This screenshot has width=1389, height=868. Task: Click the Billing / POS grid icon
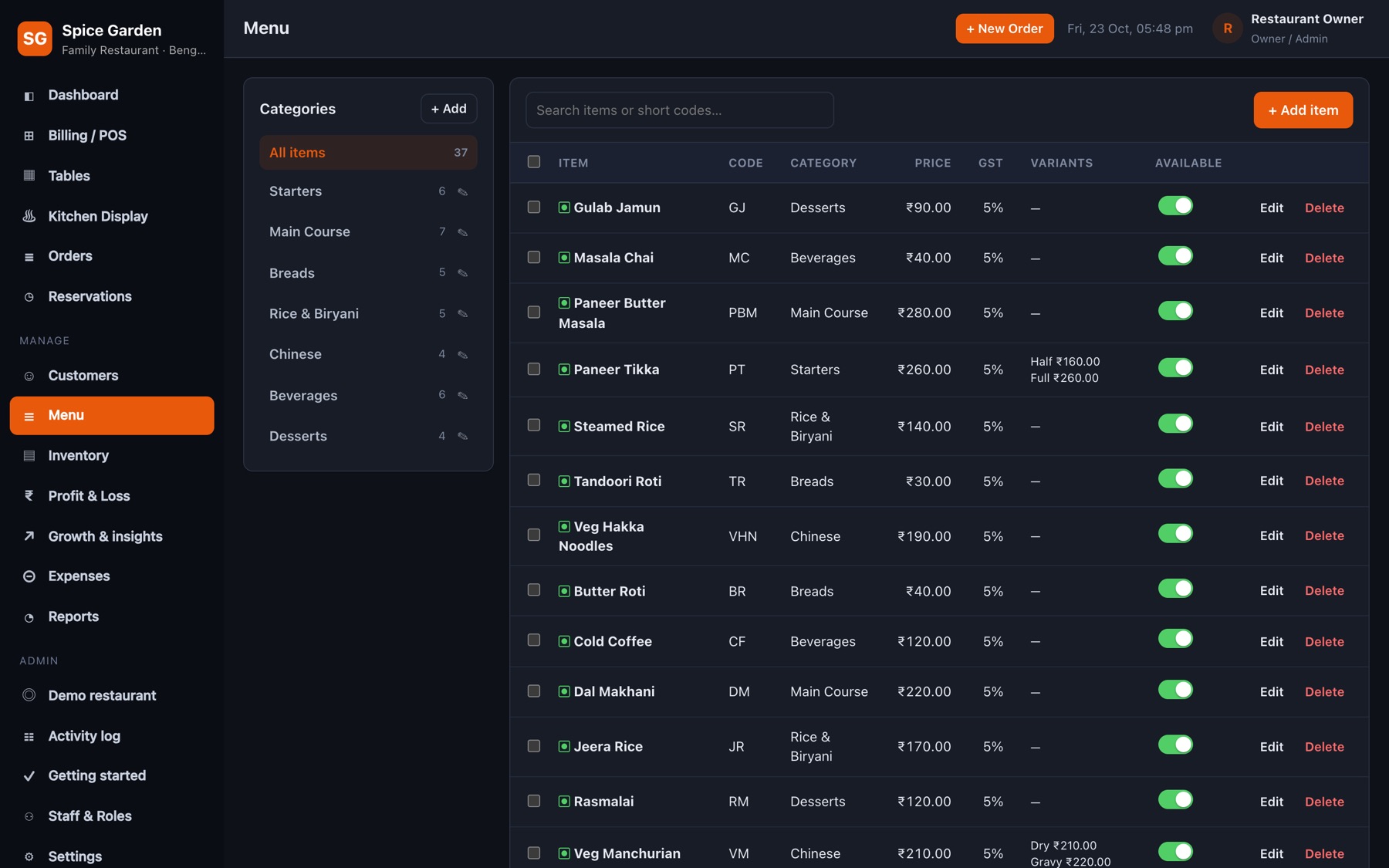pos(29,136)
